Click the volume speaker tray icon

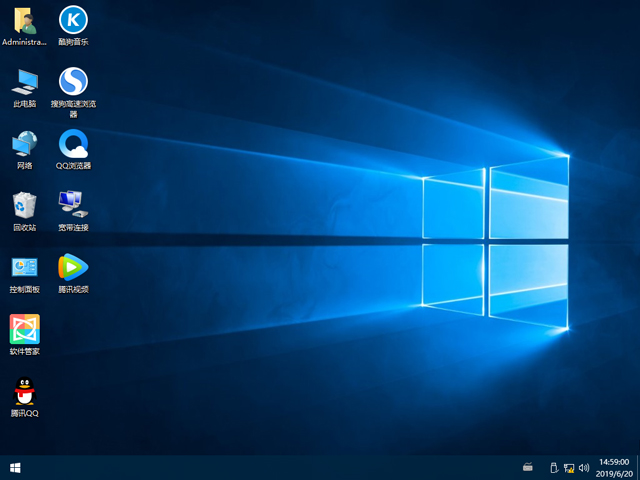(x=584, y=468)
